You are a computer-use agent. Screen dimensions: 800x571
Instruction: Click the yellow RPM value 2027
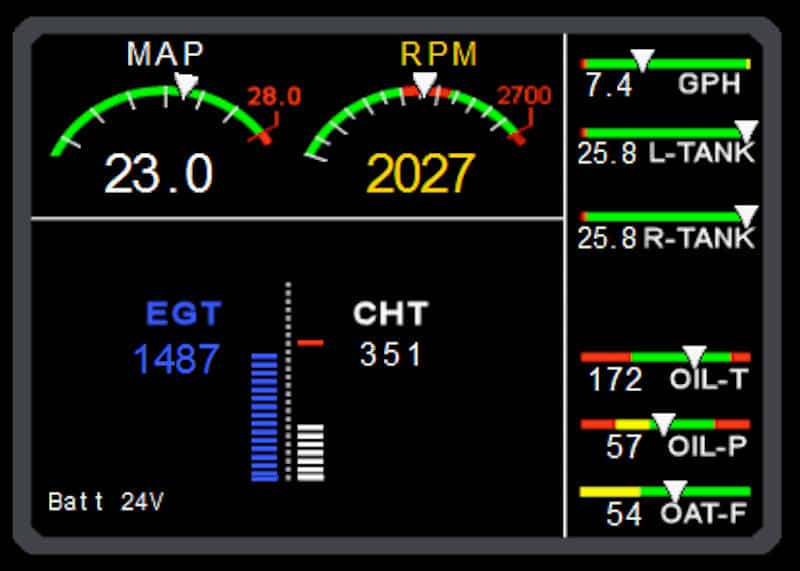coord(420,174)
